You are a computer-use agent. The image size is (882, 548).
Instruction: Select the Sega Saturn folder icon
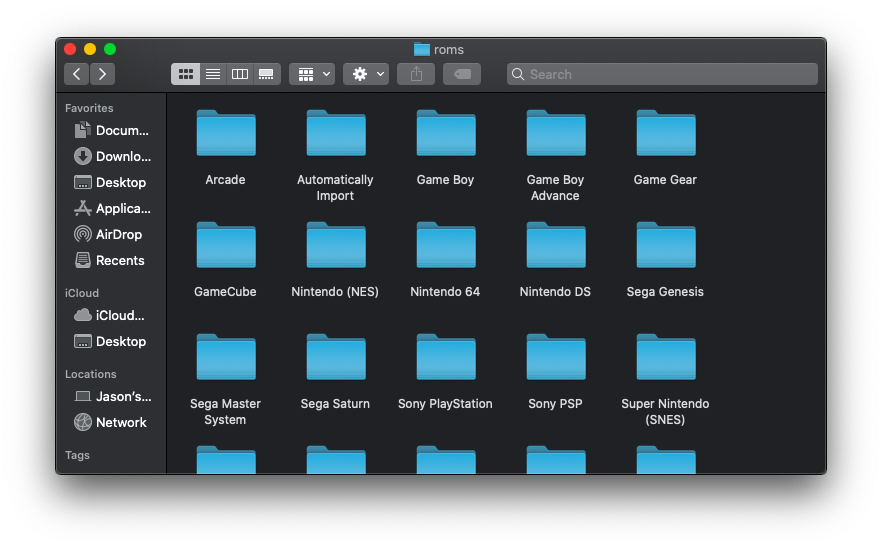click(x=336, y=357)
